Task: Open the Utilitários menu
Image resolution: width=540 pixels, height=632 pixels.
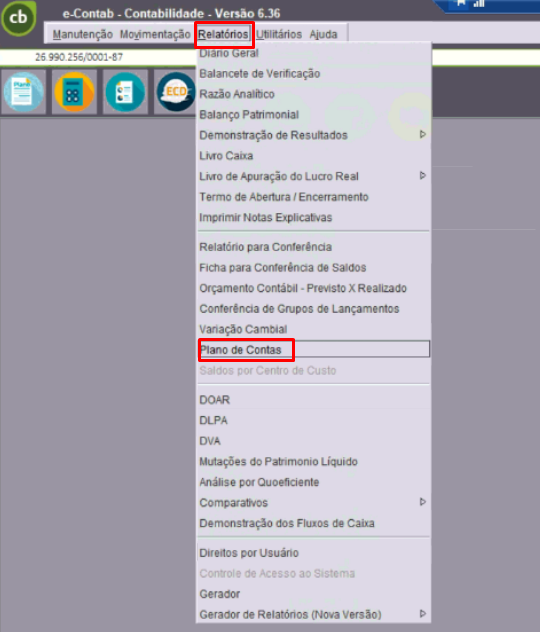Action: point(279,34)
